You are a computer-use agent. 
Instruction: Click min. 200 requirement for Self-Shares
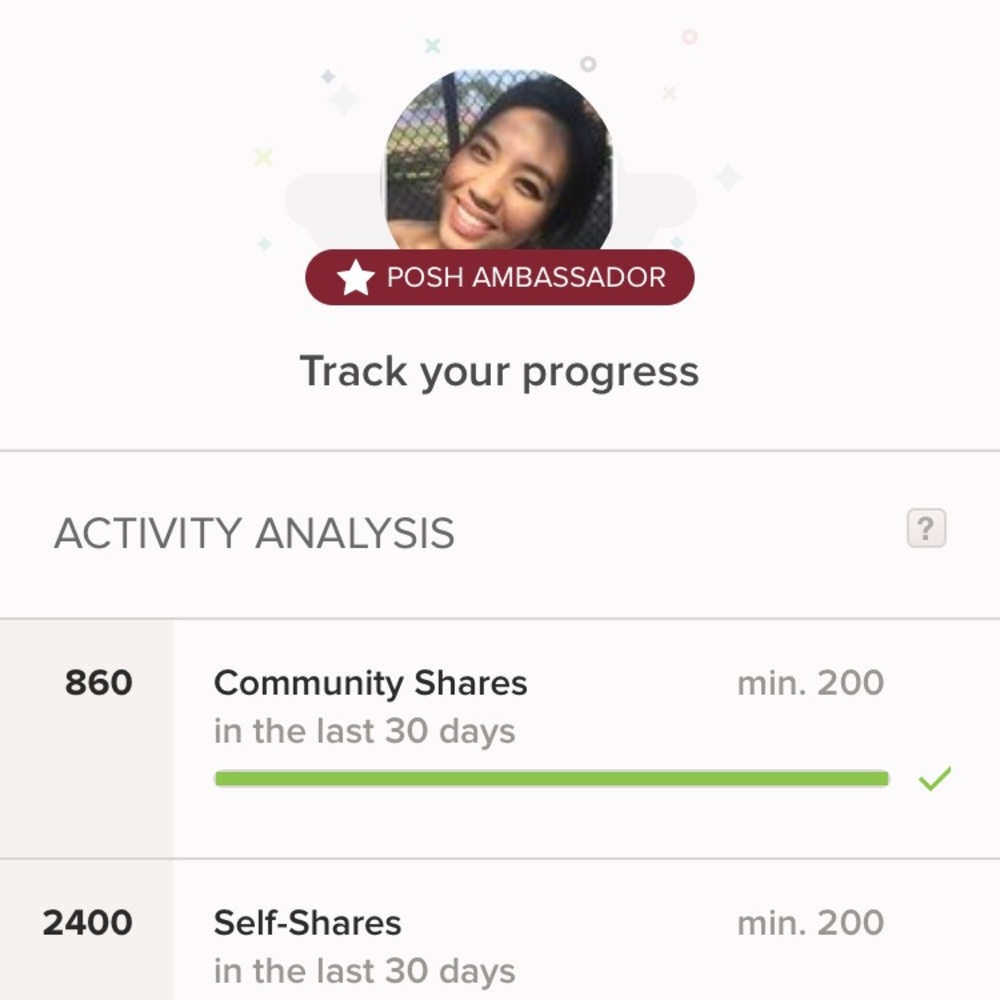tap(810, 923)
